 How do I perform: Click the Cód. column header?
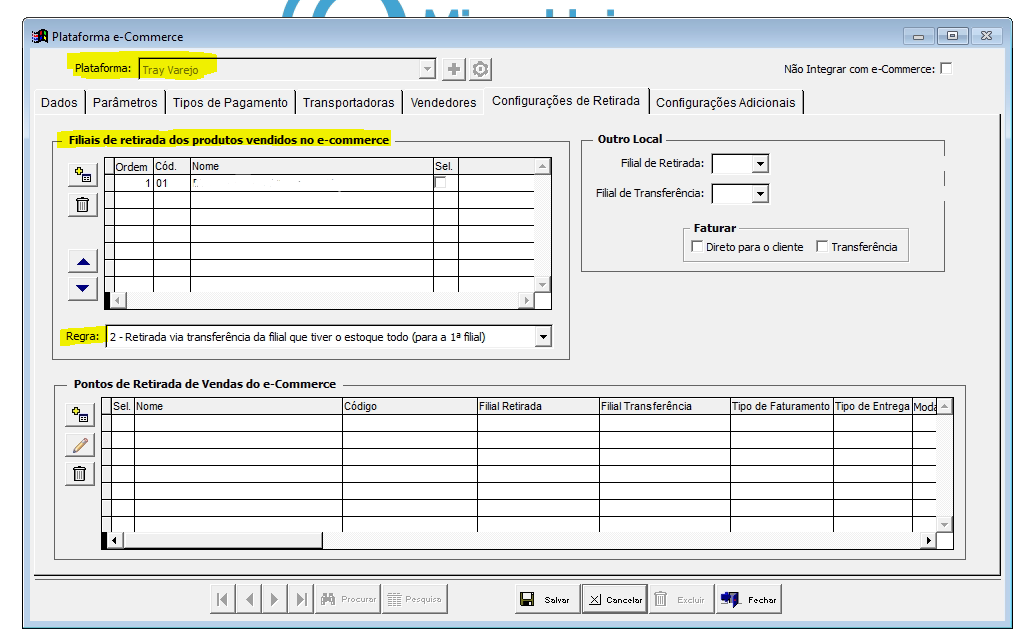click(x=172, y=166)
